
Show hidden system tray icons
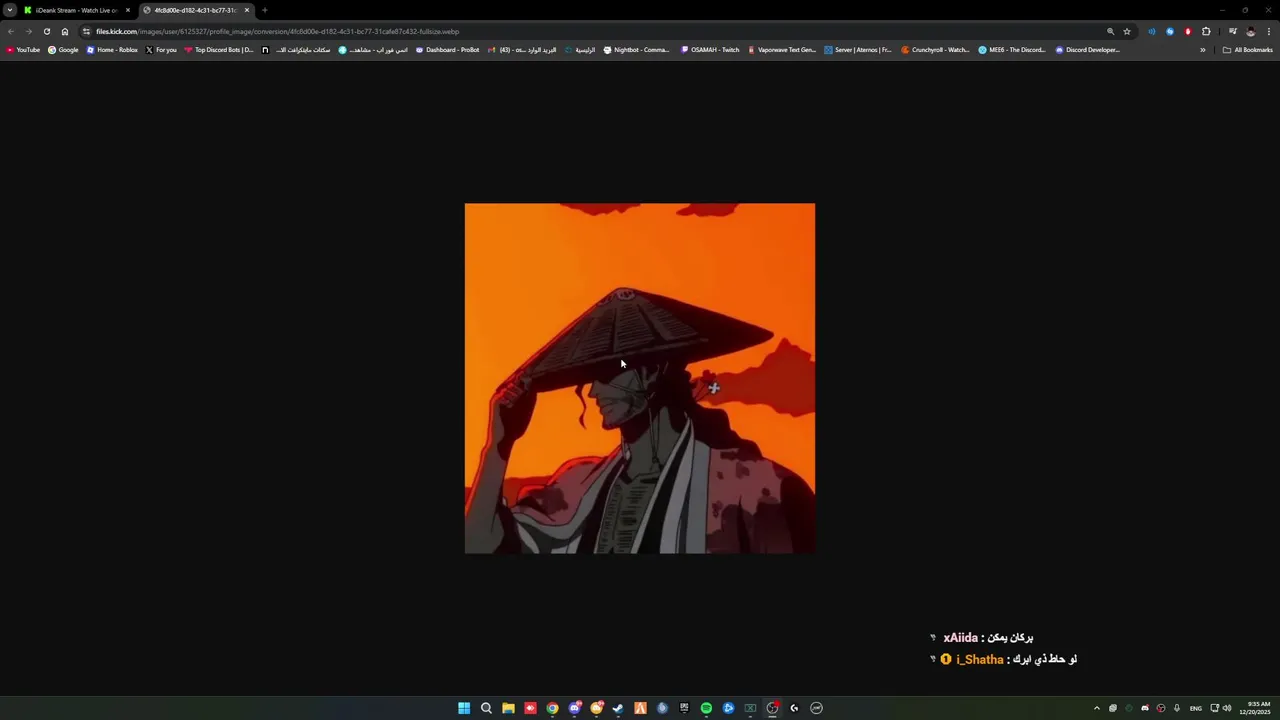click(x=1097, y=708)
